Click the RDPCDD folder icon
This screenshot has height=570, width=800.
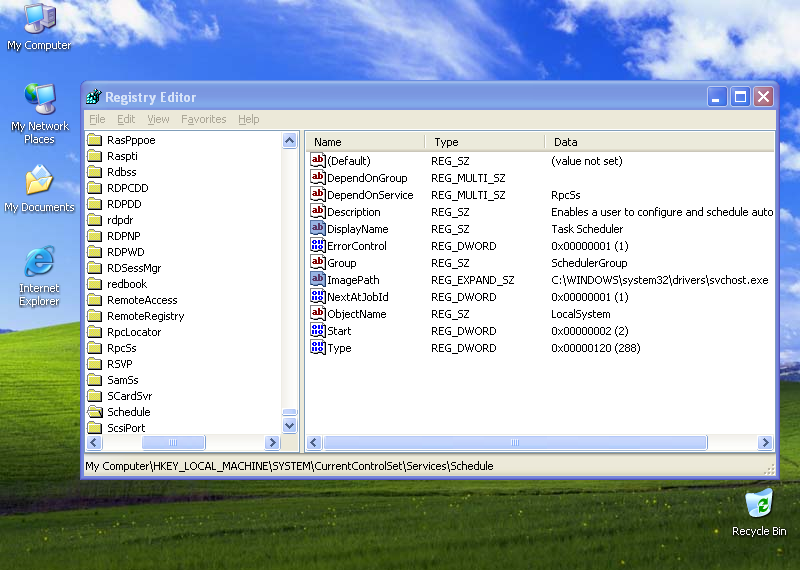[x=95, y=188]
